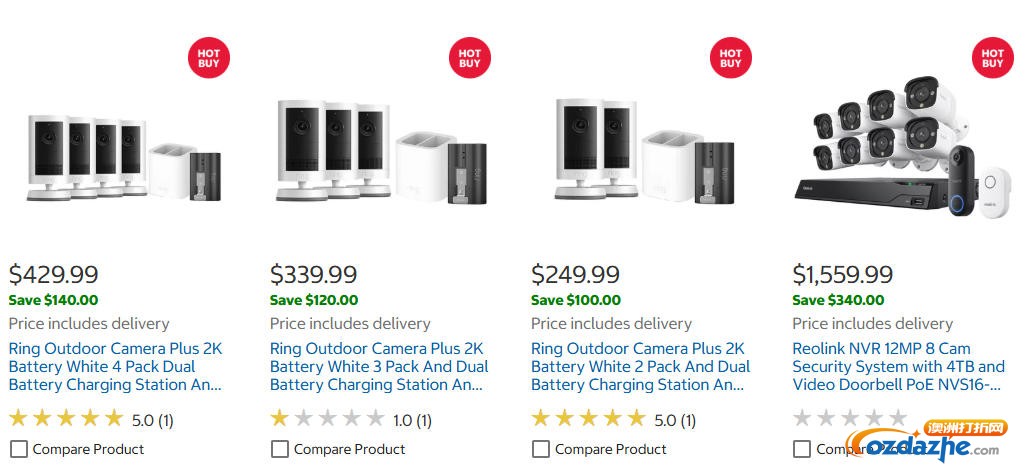The height and width of the screenshot is (475, 1030).
Task: Tick Compare Product for Ring 2 Pack camera
Action: click(x=541, y=449)
